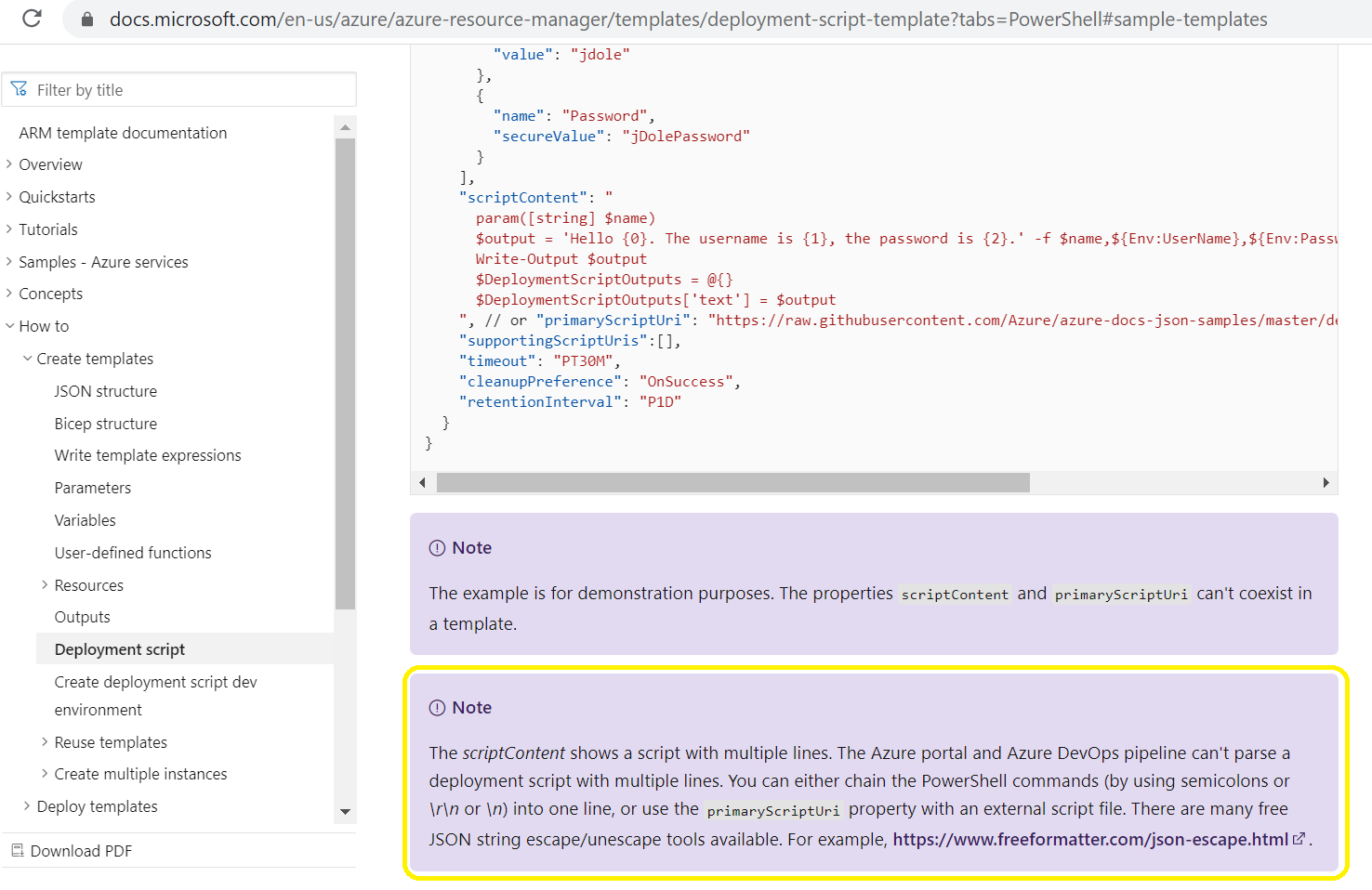The image size is (1372, 890).
Task: Open Create deployment script dev environment
Action: pyautogui.click(x=155, y=696)
